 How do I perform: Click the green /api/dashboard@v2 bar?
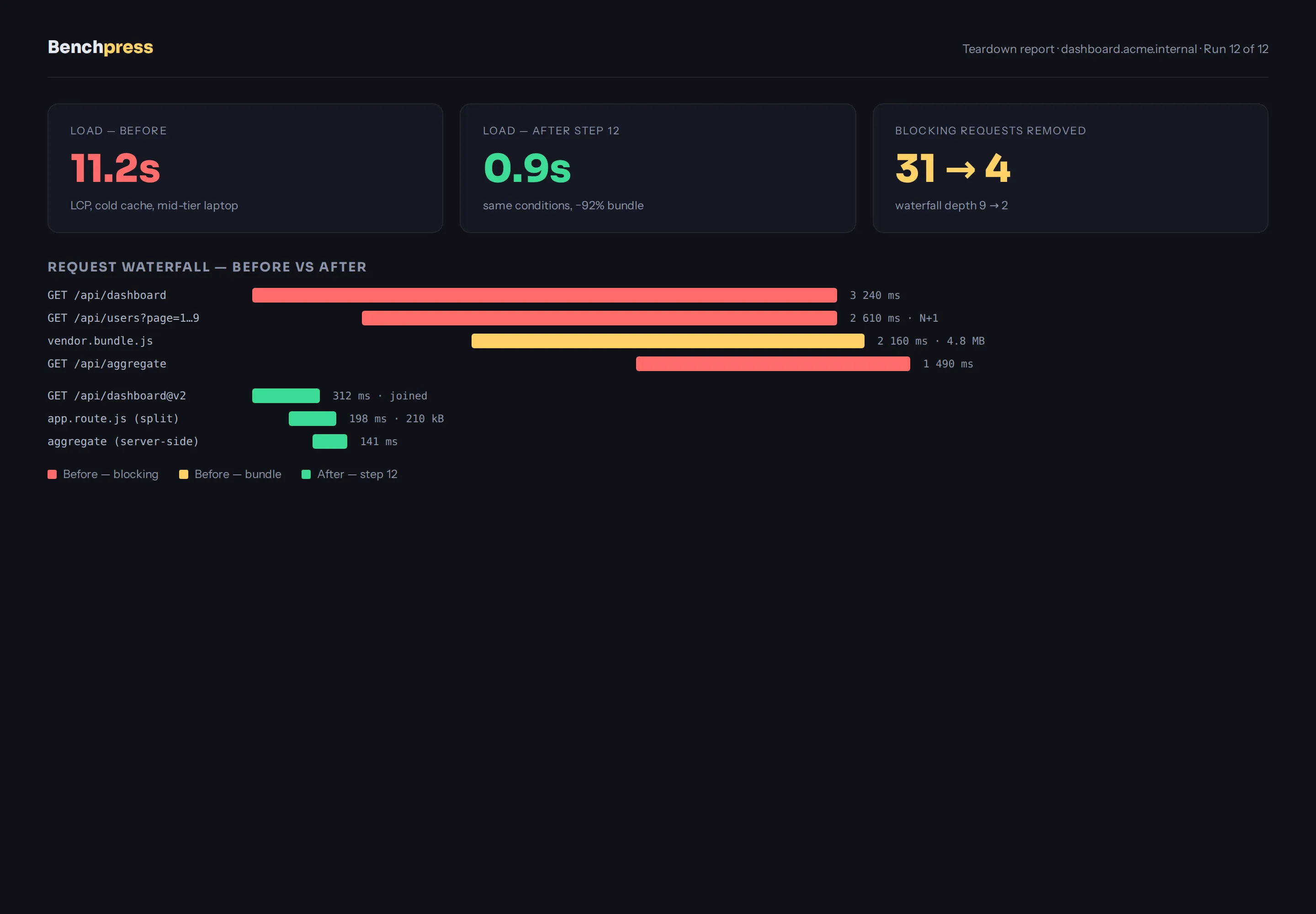286,396
